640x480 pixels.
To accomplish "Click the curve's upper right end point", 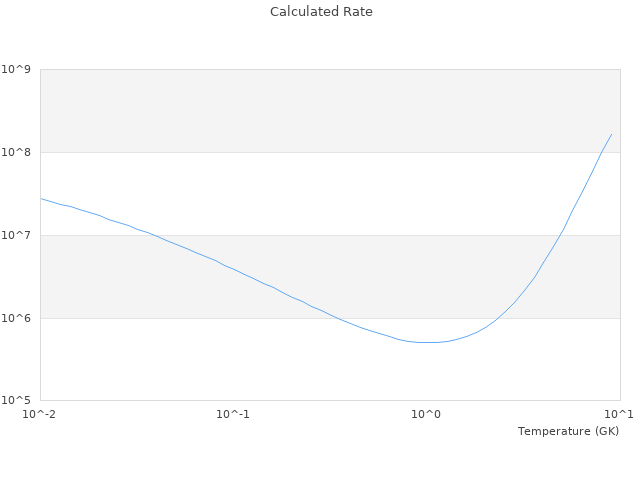I will coord(611,134).
